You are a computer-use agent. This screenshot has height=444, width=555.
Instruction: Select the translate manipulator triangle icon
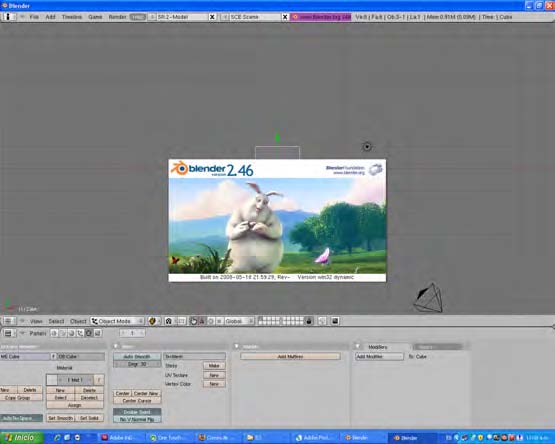coord(202,321)
